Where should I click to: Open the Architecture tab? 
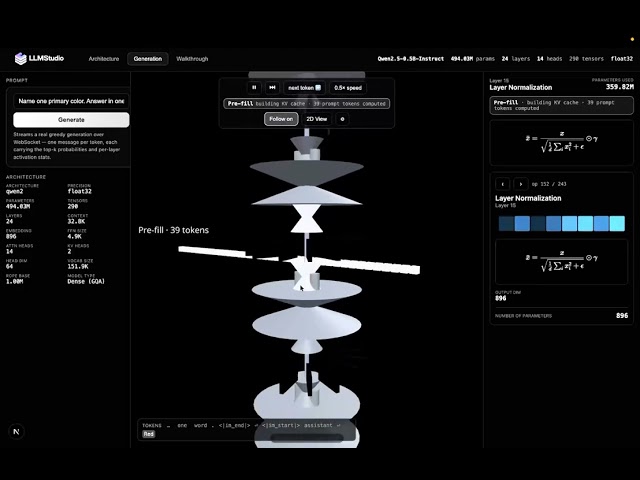pyautogui.click(x=104, y=59)
